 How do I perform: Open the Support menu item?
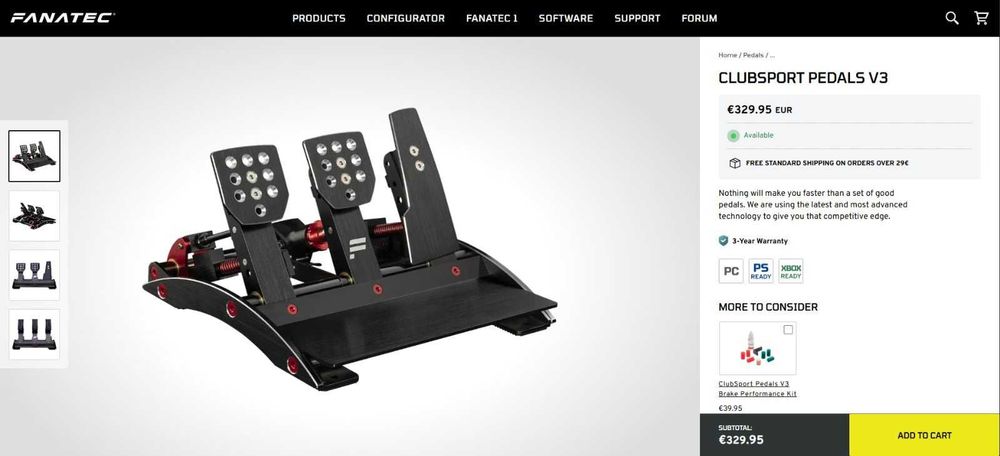(637, 18)
